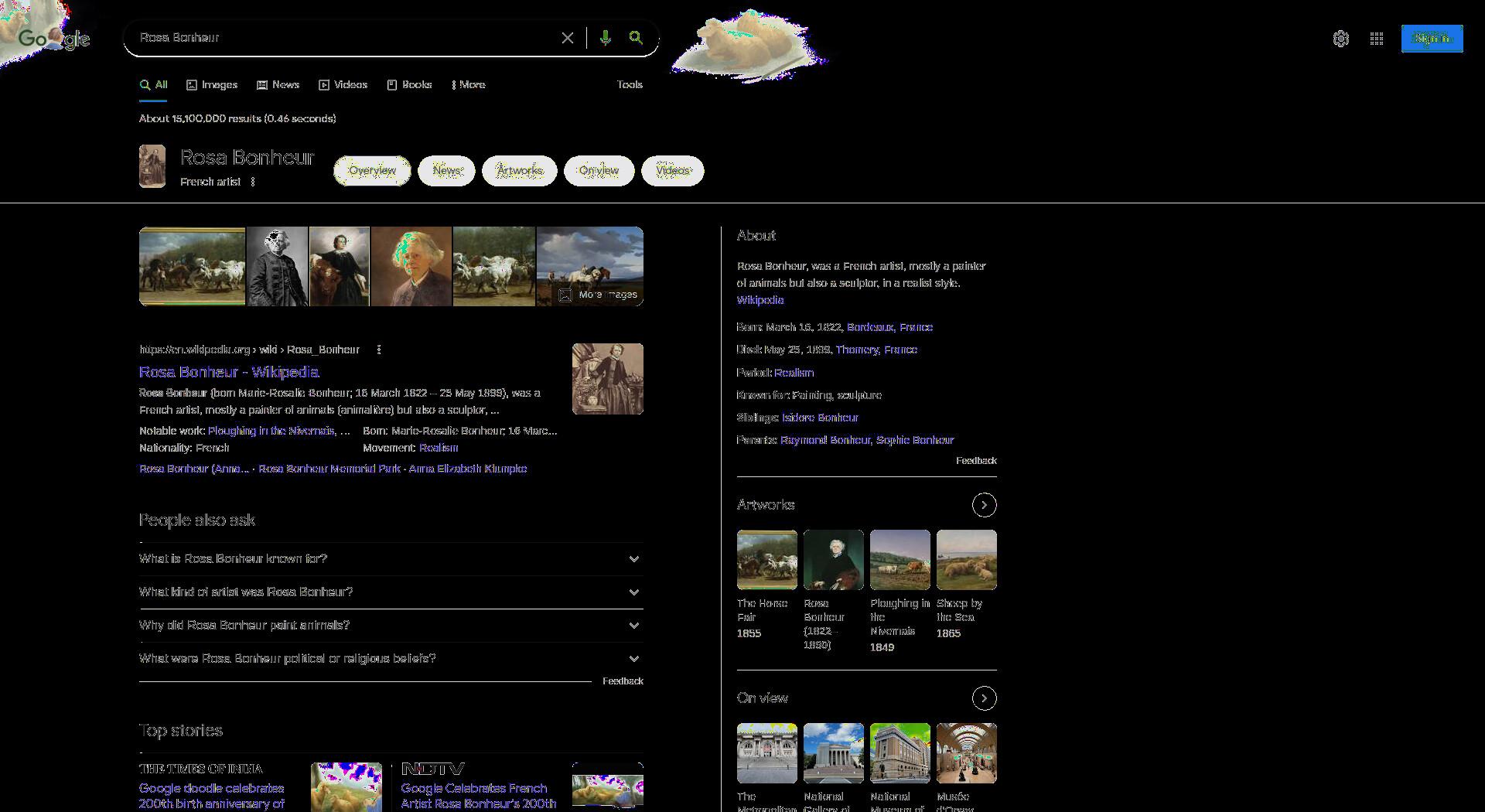Open Google settings gear
This screenshot has width=1485, height=812.
tap(1341, 39)
